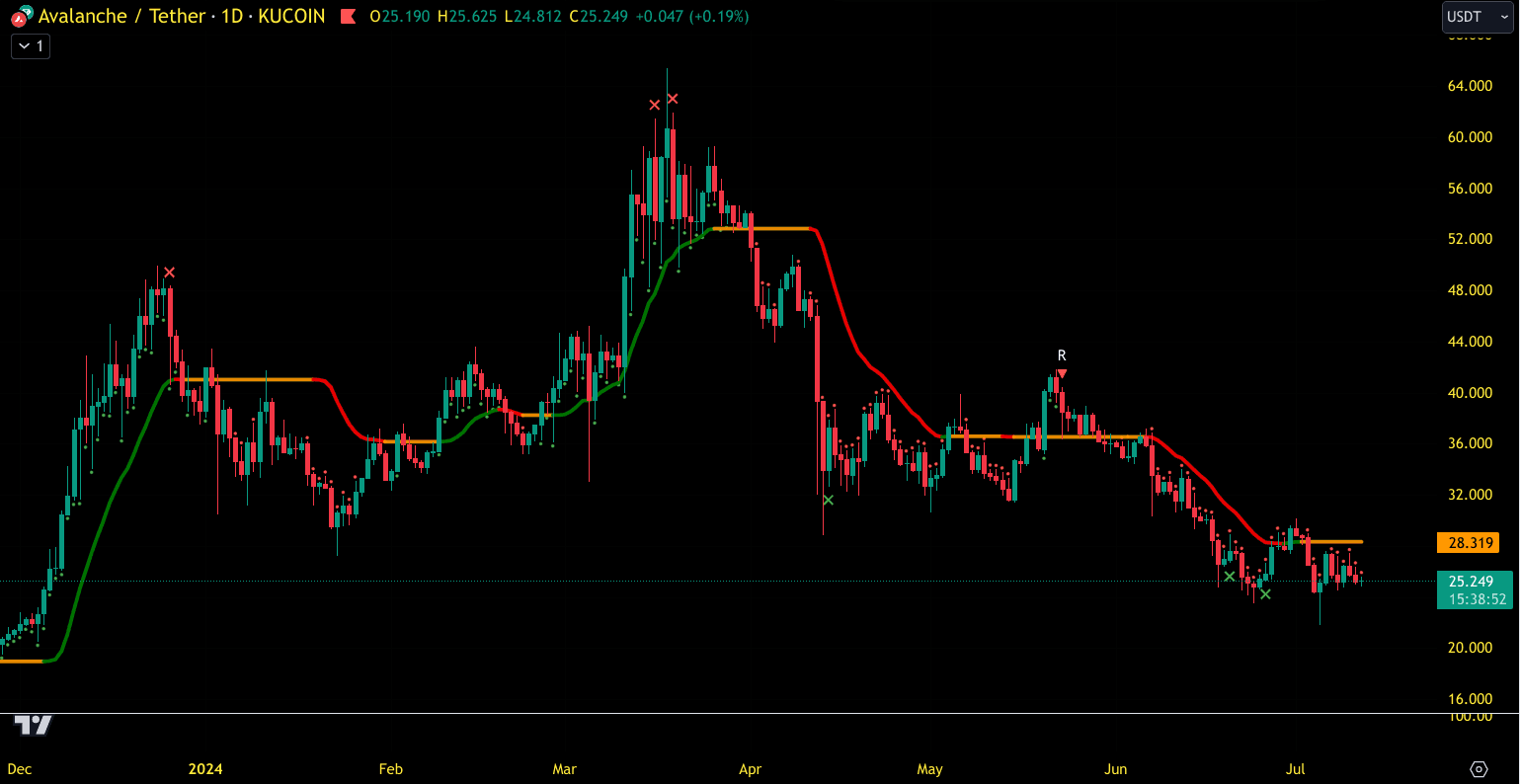The height and width of the screenshot is (784, 1520).
Task: Click the 44.000 price scale label
Action: (1470, 342)
